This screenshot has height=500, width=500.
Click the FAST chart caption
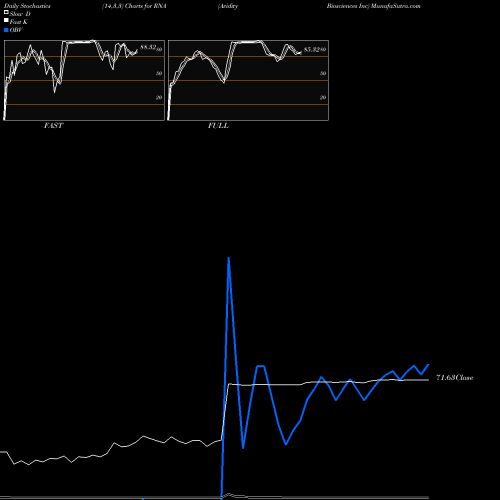click(53, 126)
